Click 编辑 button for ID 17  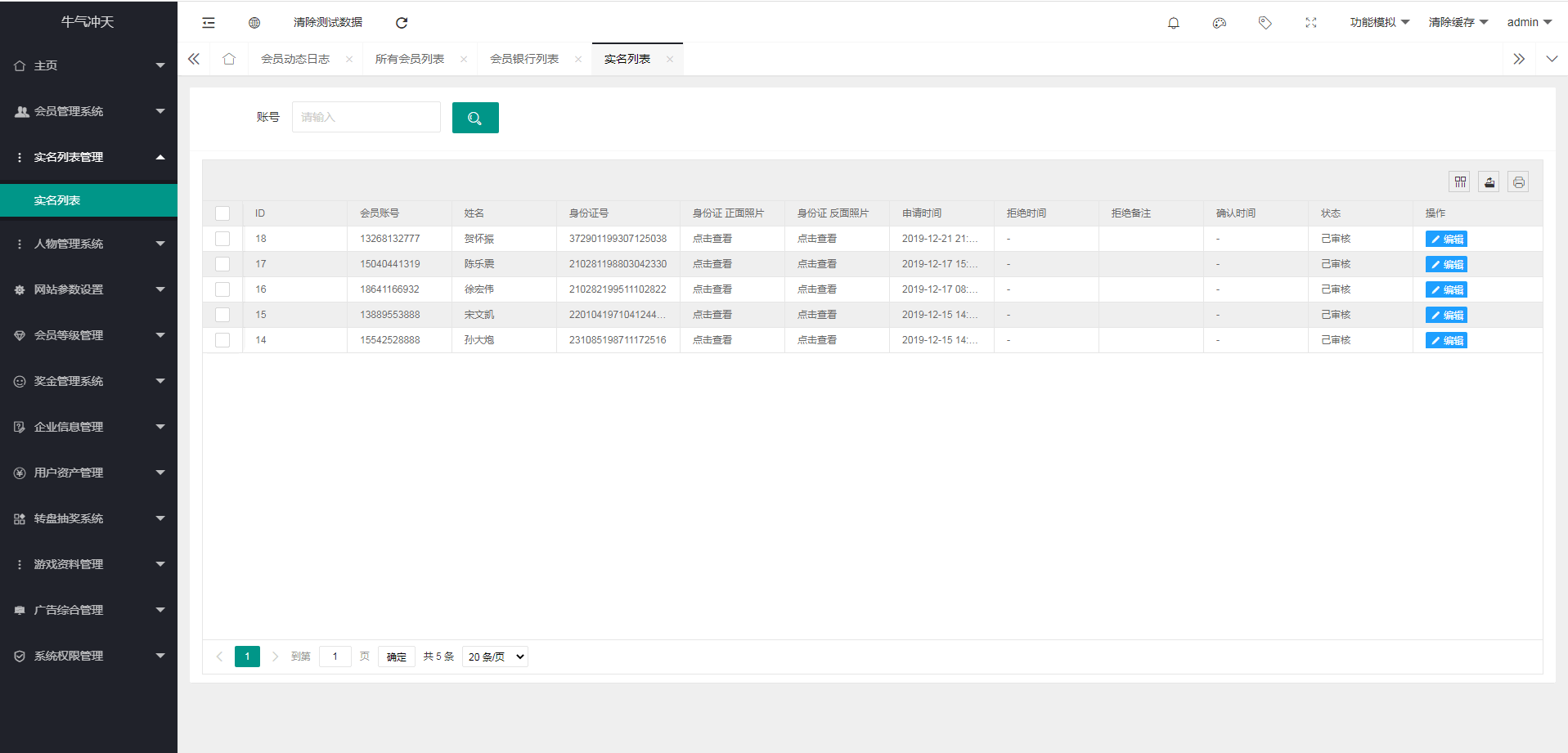[x=1445, y=264]
